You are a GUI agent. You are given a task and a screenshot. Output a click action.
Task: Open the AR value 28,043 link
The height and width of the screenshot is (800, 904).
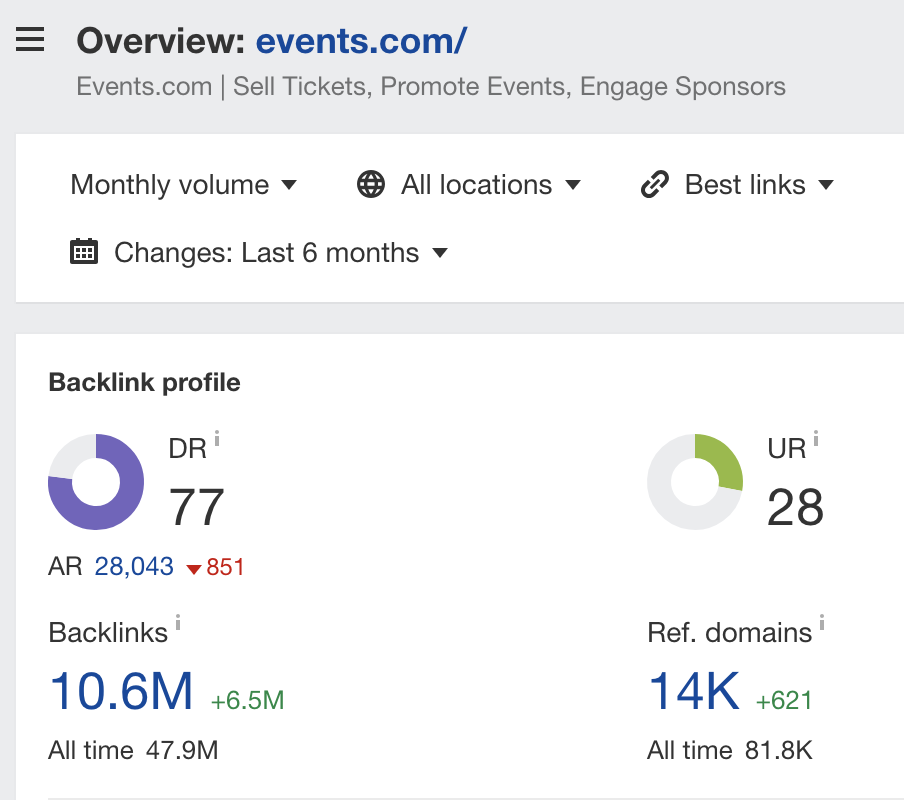click(x=134, y=567)
